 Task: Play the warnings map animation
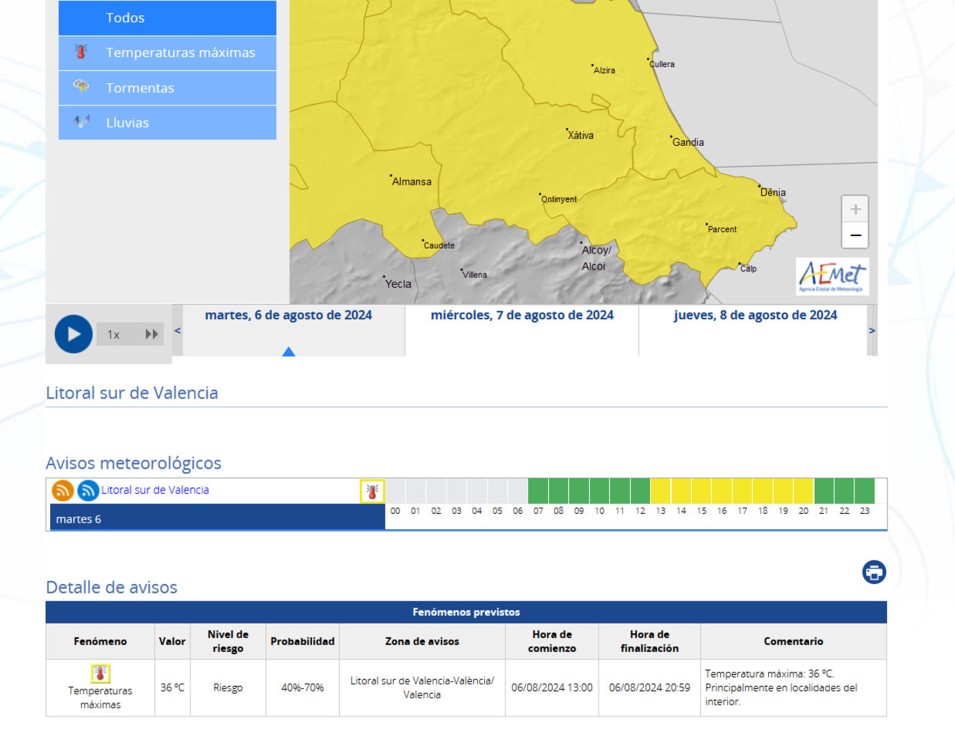tap(73, 334)
